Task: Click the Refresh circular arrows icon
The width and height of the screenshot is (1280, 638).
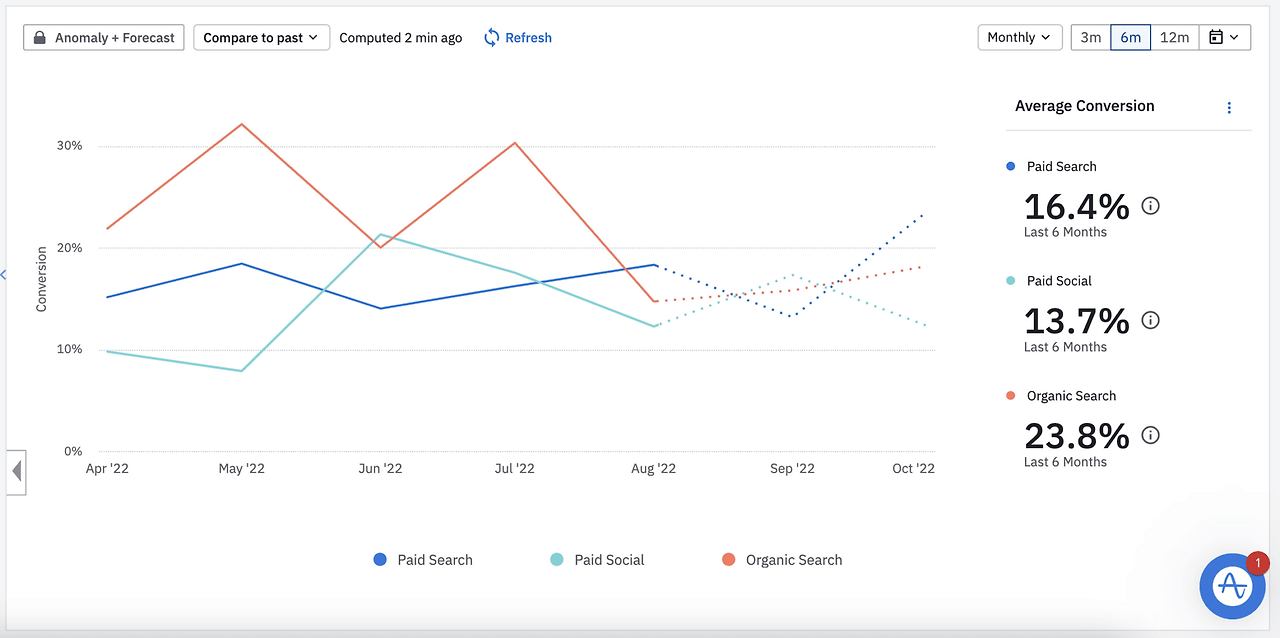Action: [x=491, y=38]
